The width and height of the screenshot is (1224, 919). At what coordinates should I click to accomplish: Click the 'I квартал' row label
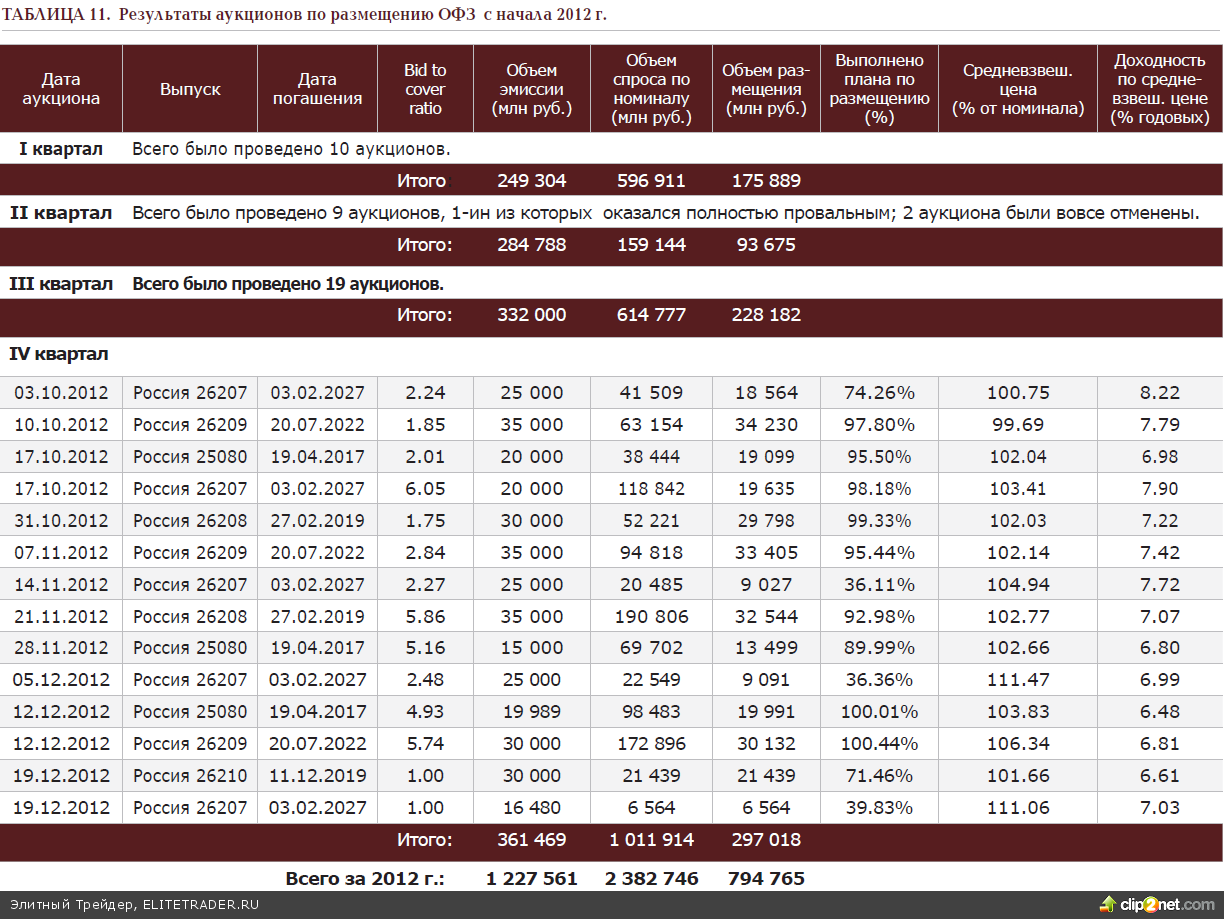pyautogui.click(x=61, y=149)
